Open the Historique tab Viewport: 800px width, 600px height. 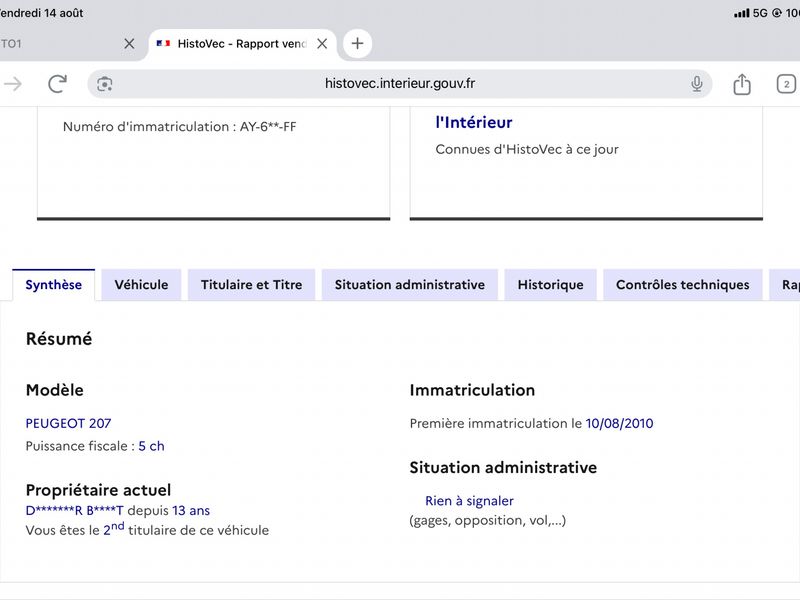(x=551, y=285)
